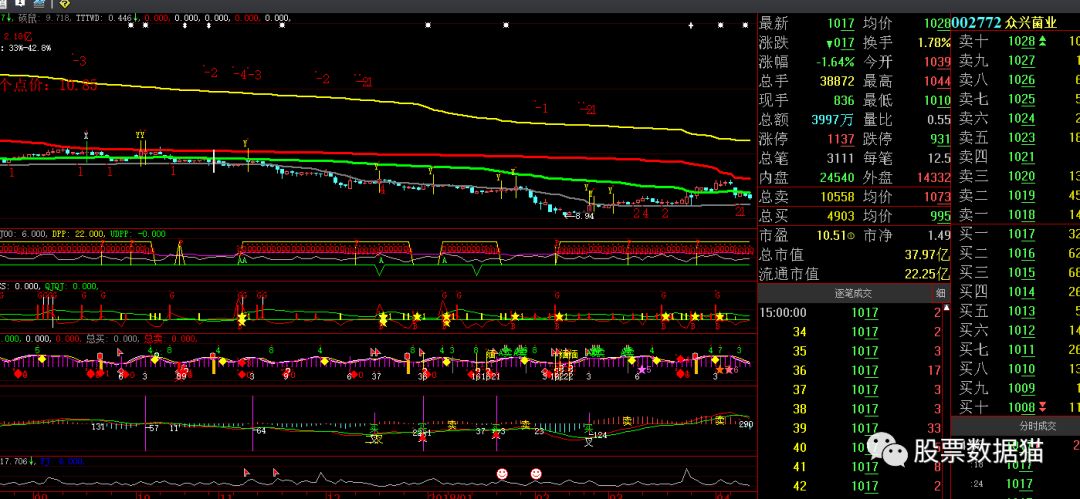Image resolution: width=1080 pixels, height=499 pixels.
Task: Click the 最高 value 1044
Action: tap(937, 81)
